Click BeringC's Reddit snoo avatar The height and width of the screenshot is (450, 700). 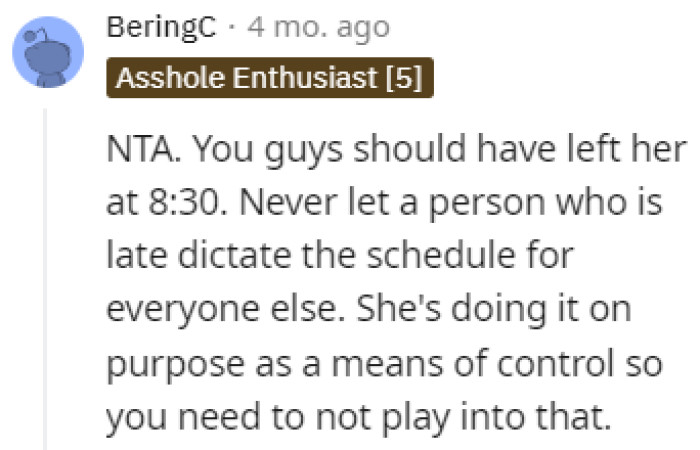point(46,51)
